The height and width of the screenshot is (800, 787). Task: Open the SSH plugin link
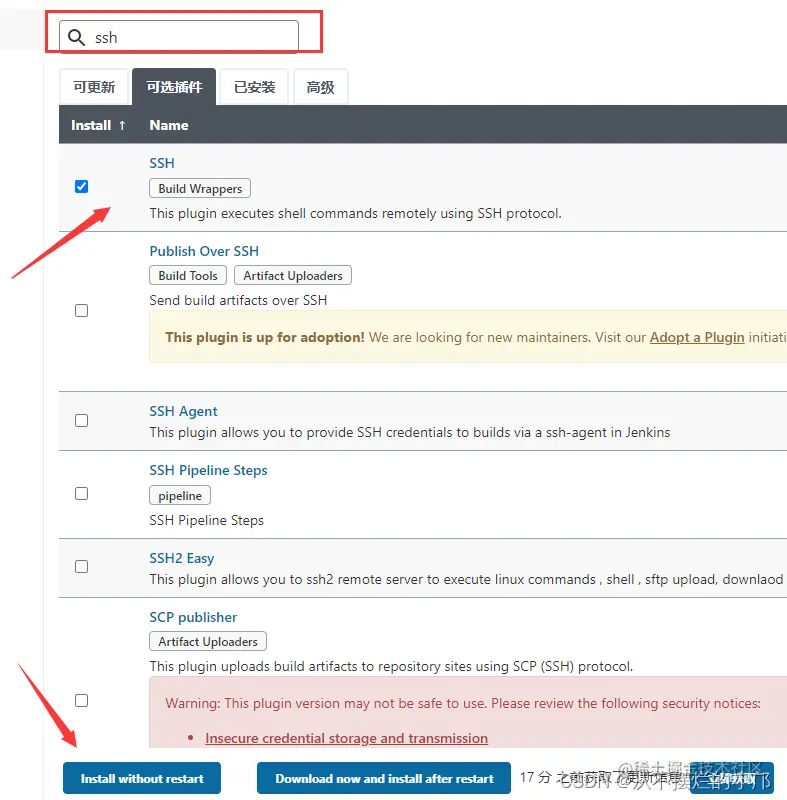[162, 163]
